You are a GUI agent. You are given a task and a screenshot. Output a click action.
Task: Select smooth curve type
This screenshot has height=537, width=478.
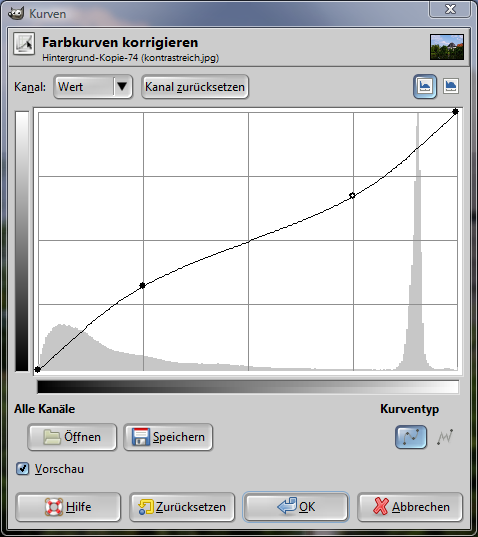(411, 437)
